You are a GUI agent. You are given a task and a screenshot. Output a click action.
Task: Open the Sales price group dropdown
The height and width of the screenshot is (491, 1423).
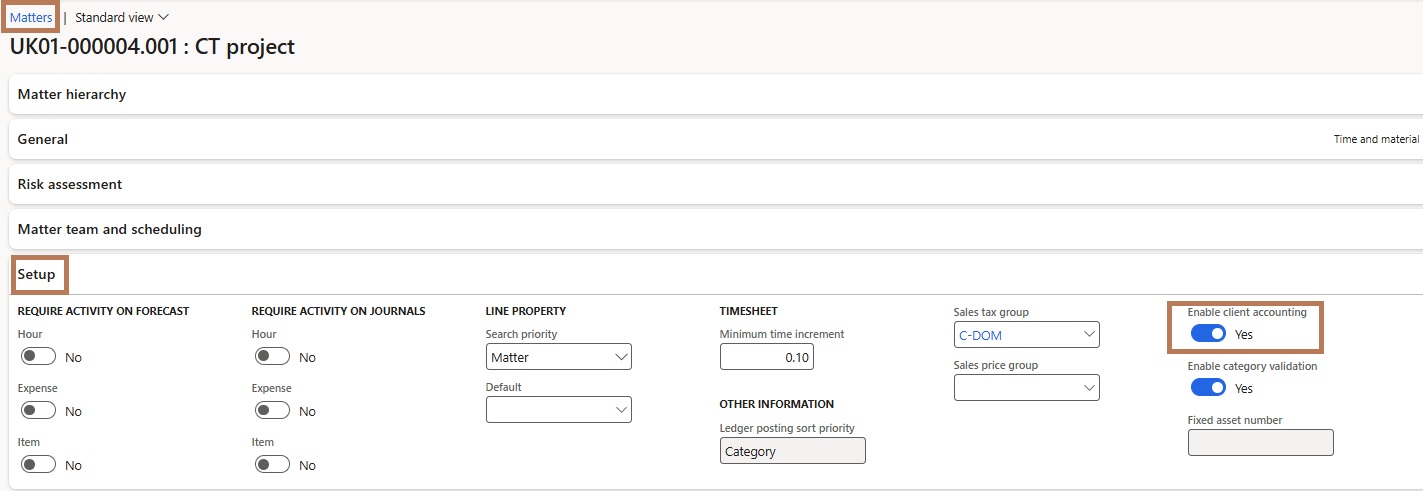[x=1027, y=388]
